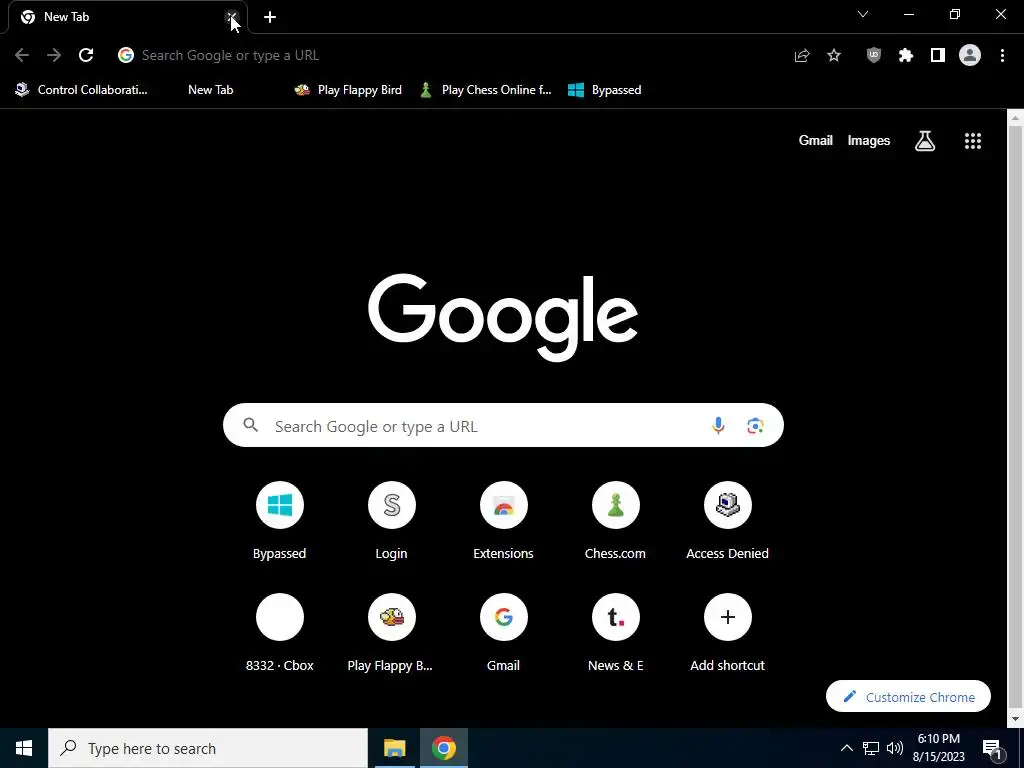Open Play Flappy B... shortcut tile
Screen dimensions: 1024x768
coord(391,633)
